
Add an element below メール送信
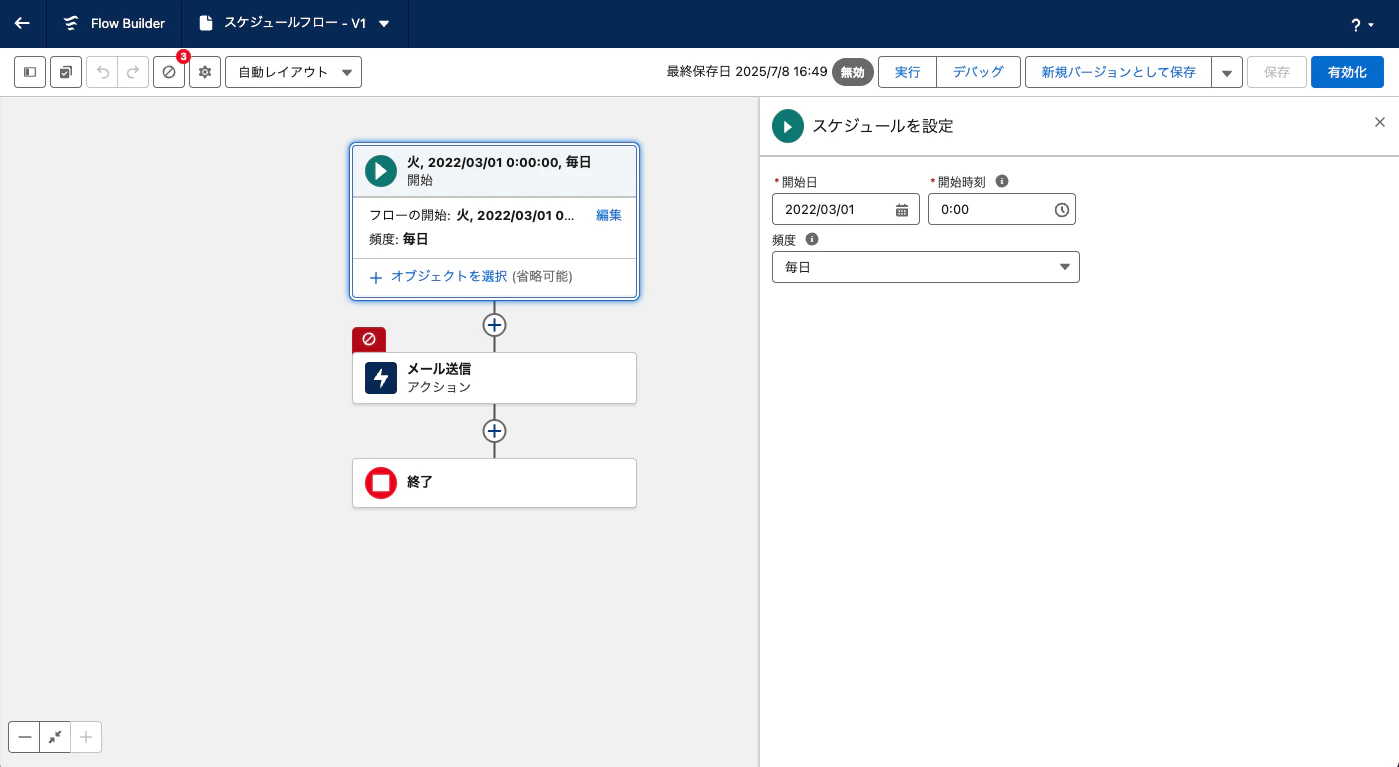[x=494, y=431]
